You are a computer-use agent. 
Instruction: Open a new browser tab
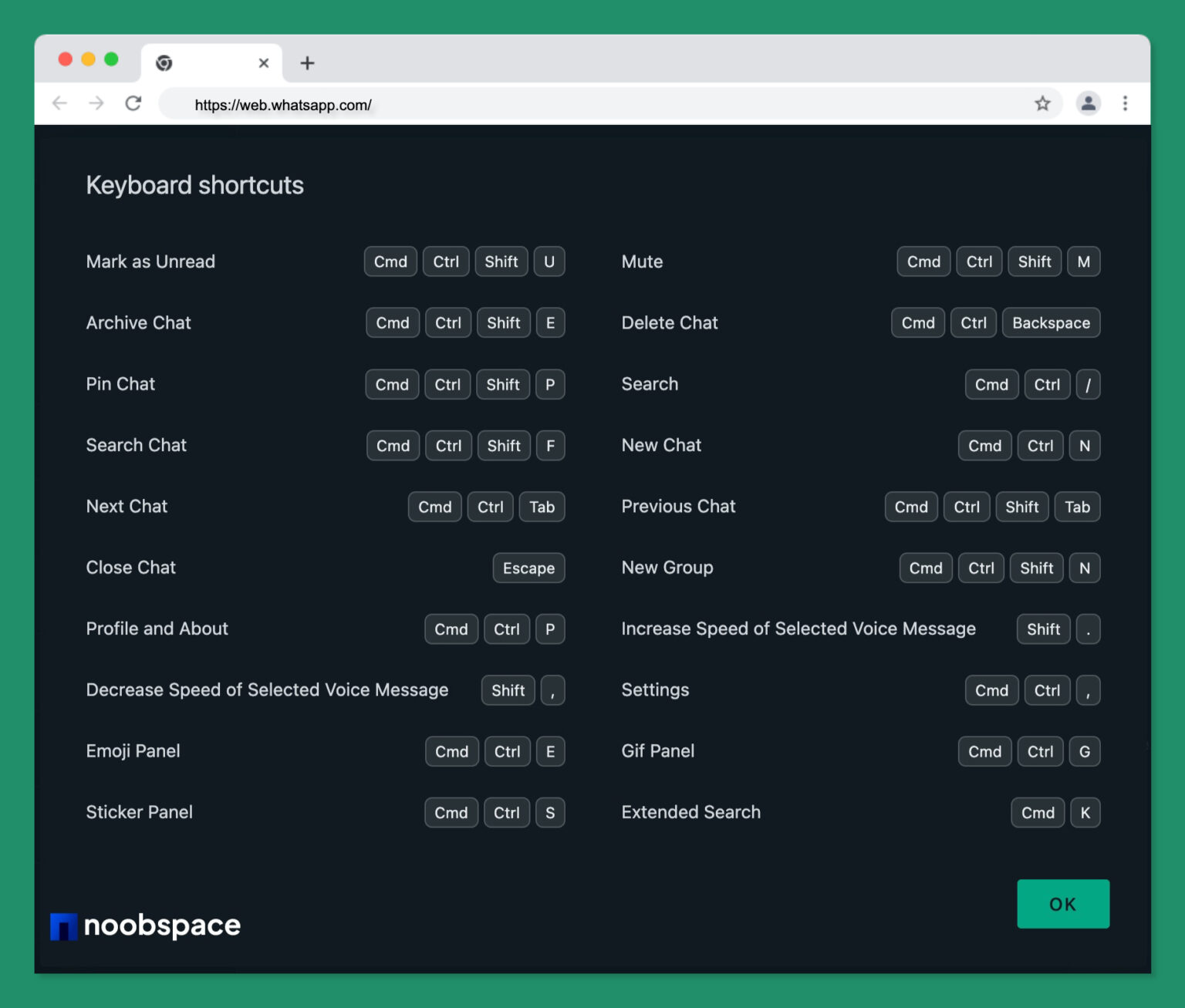(x=307, y=62)
